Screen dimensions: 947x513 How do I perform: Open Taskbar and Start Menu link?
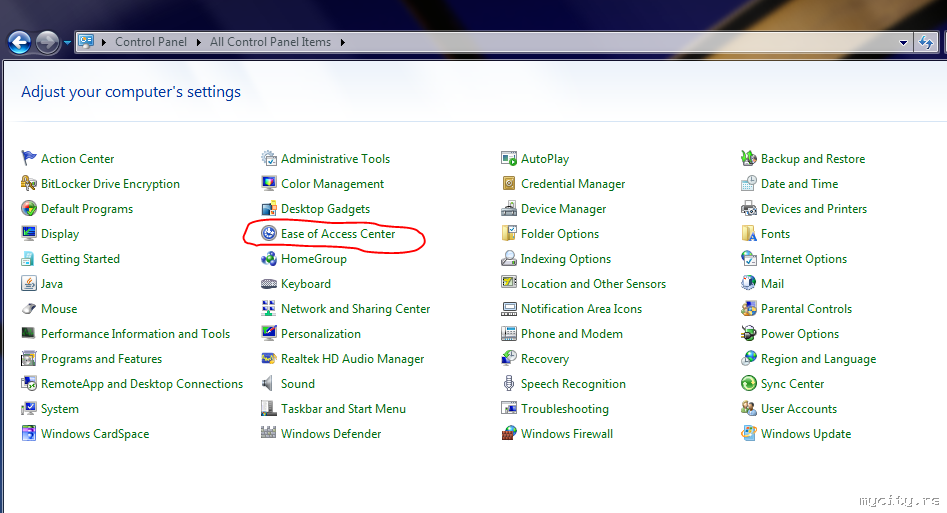click(343, 408)
